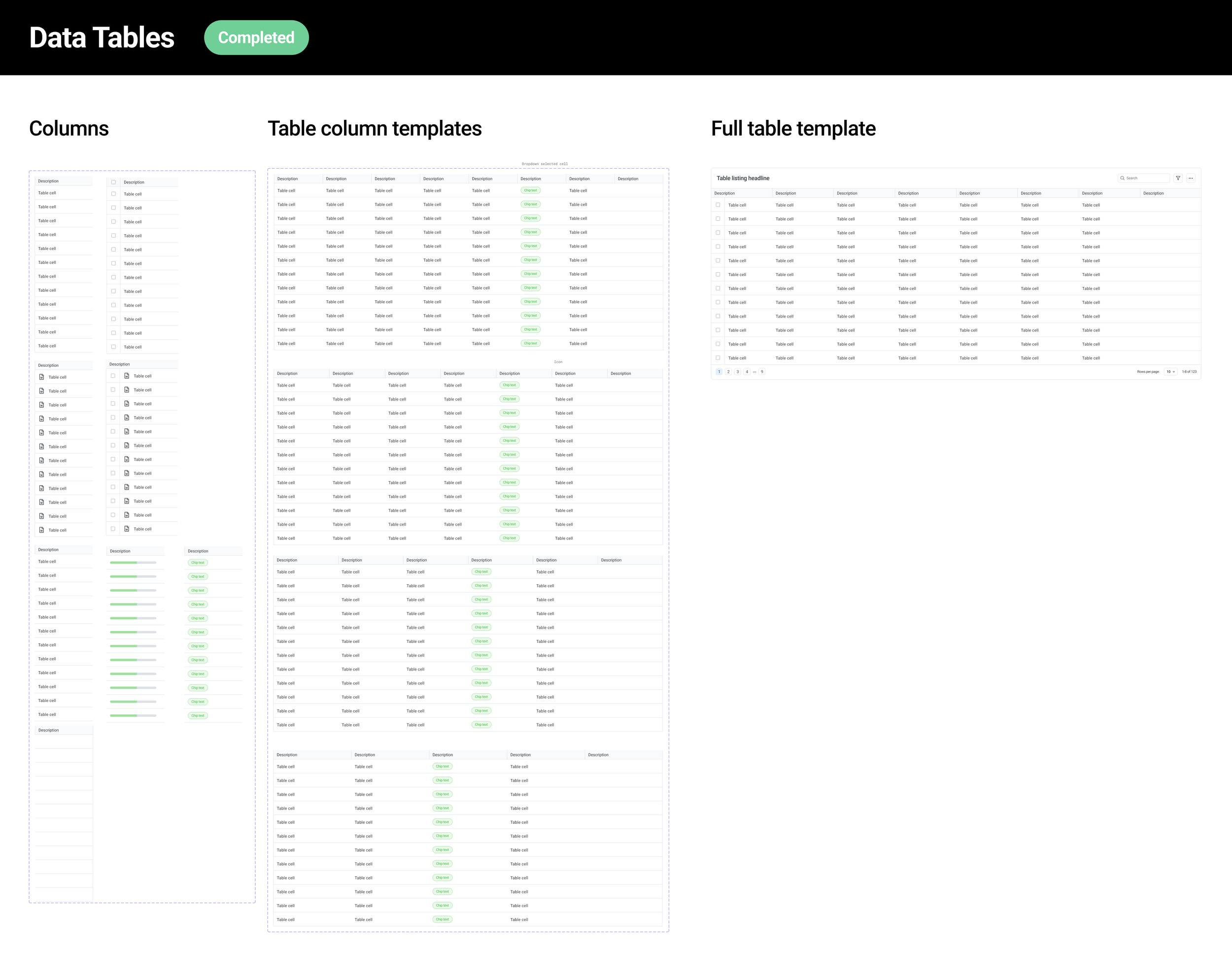Click a document icon next to a checked row
The width and height of the screenshot is (1232, 958).
coord(127,390)
